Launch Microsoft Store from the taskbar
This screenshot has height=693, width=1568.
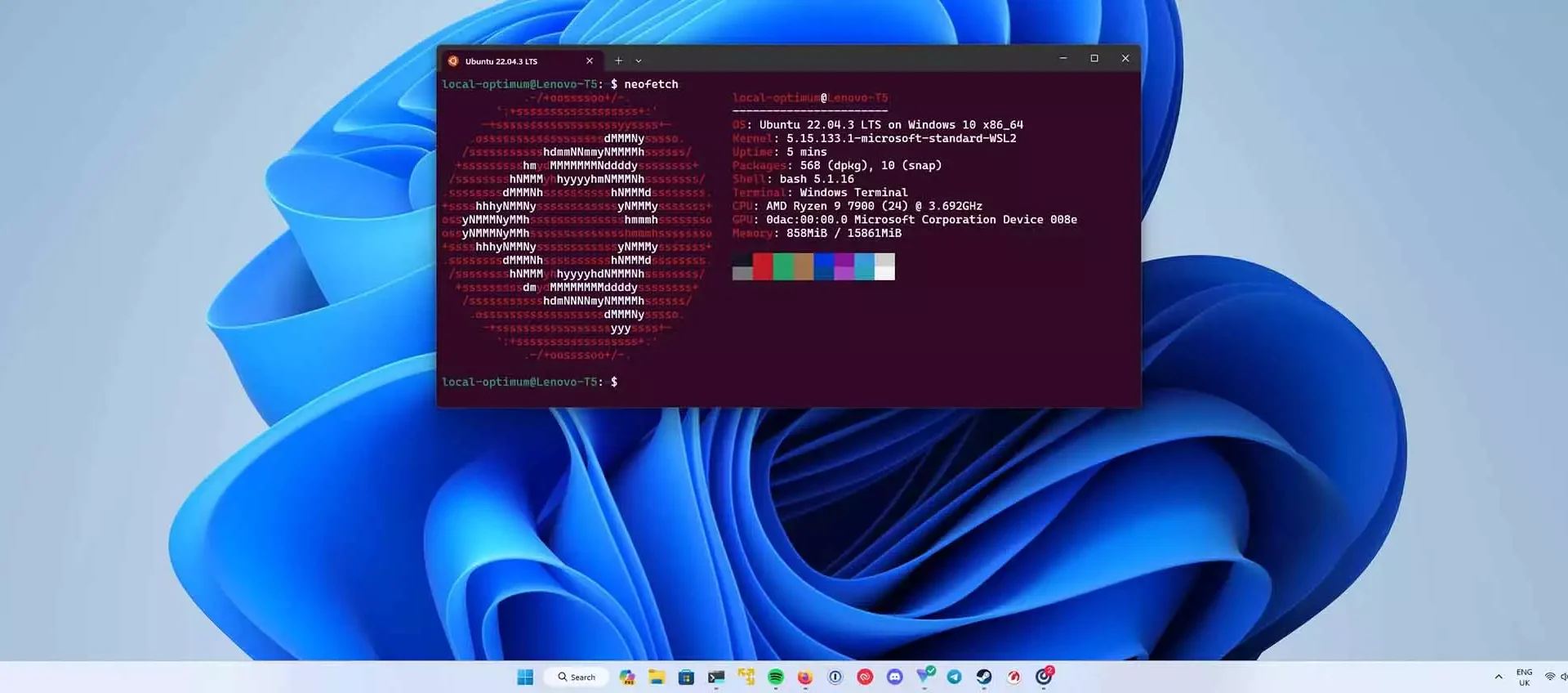686,677
